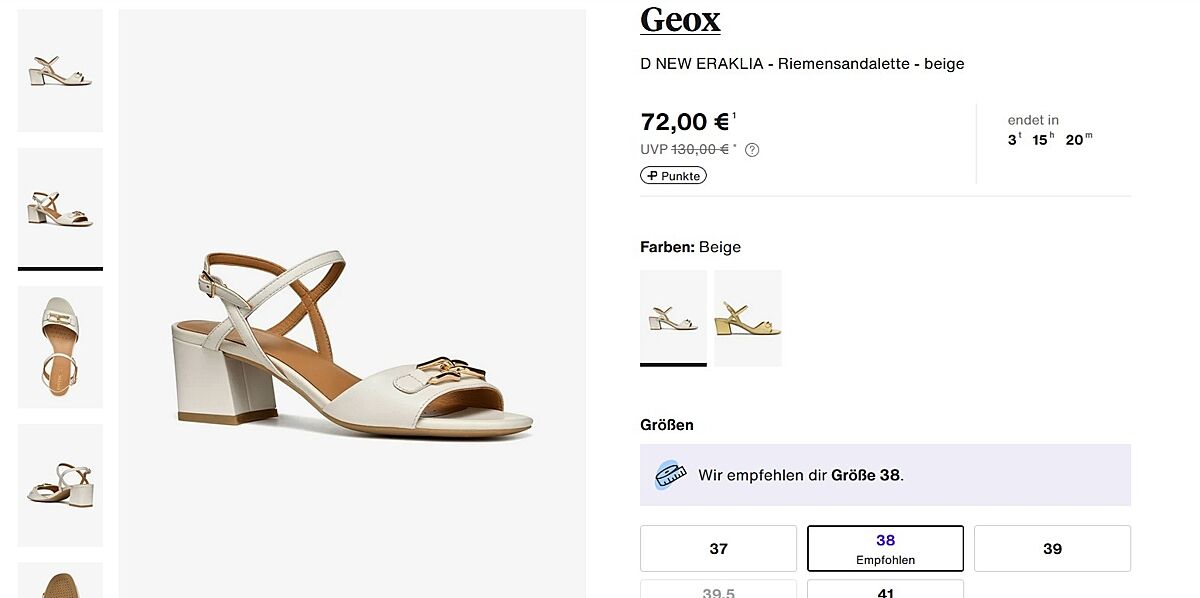Choose size 39

(x=1052, y=548)
